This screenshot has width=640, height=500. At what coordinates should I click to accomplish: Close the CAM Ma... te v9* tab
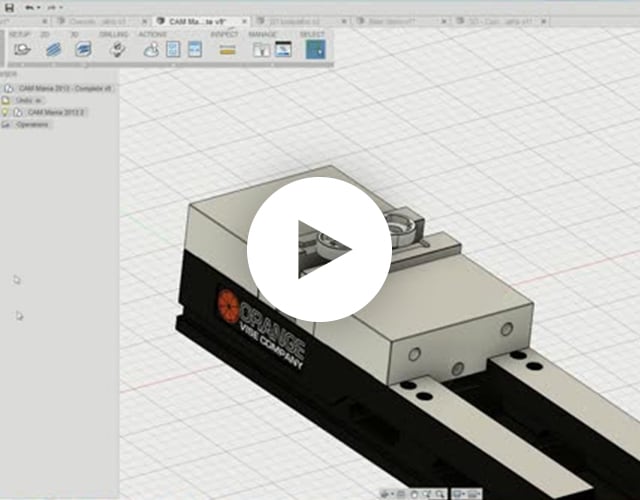point(244,21)
